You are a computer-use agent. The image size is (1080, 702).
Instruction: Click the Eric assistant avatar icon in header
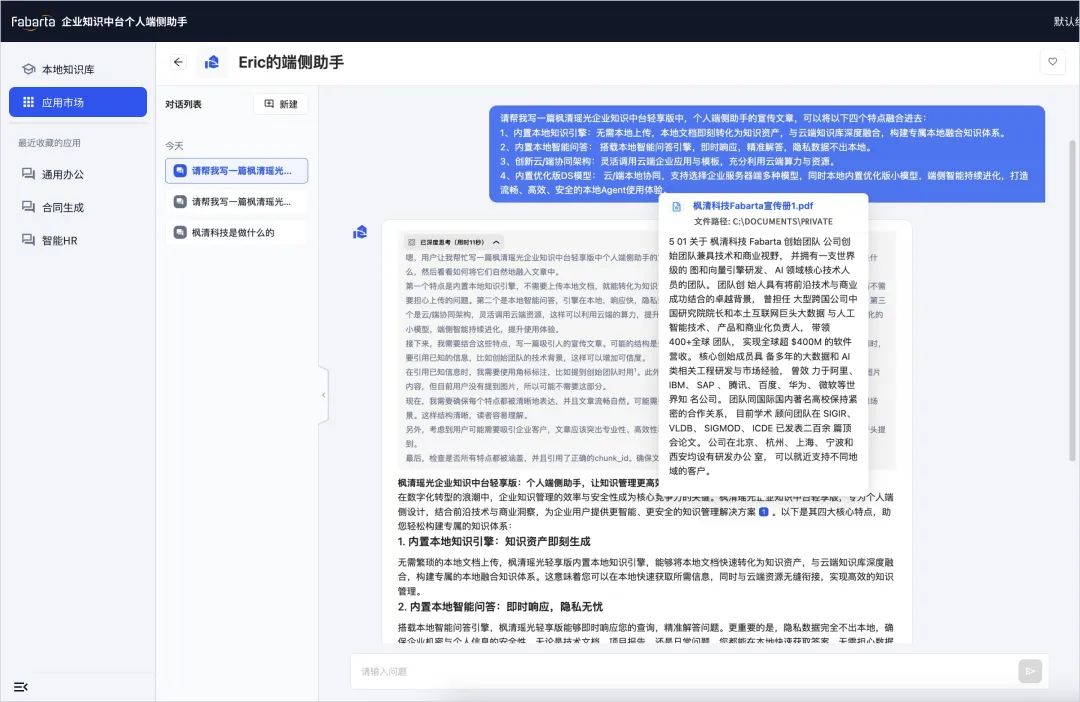(211, 62)
